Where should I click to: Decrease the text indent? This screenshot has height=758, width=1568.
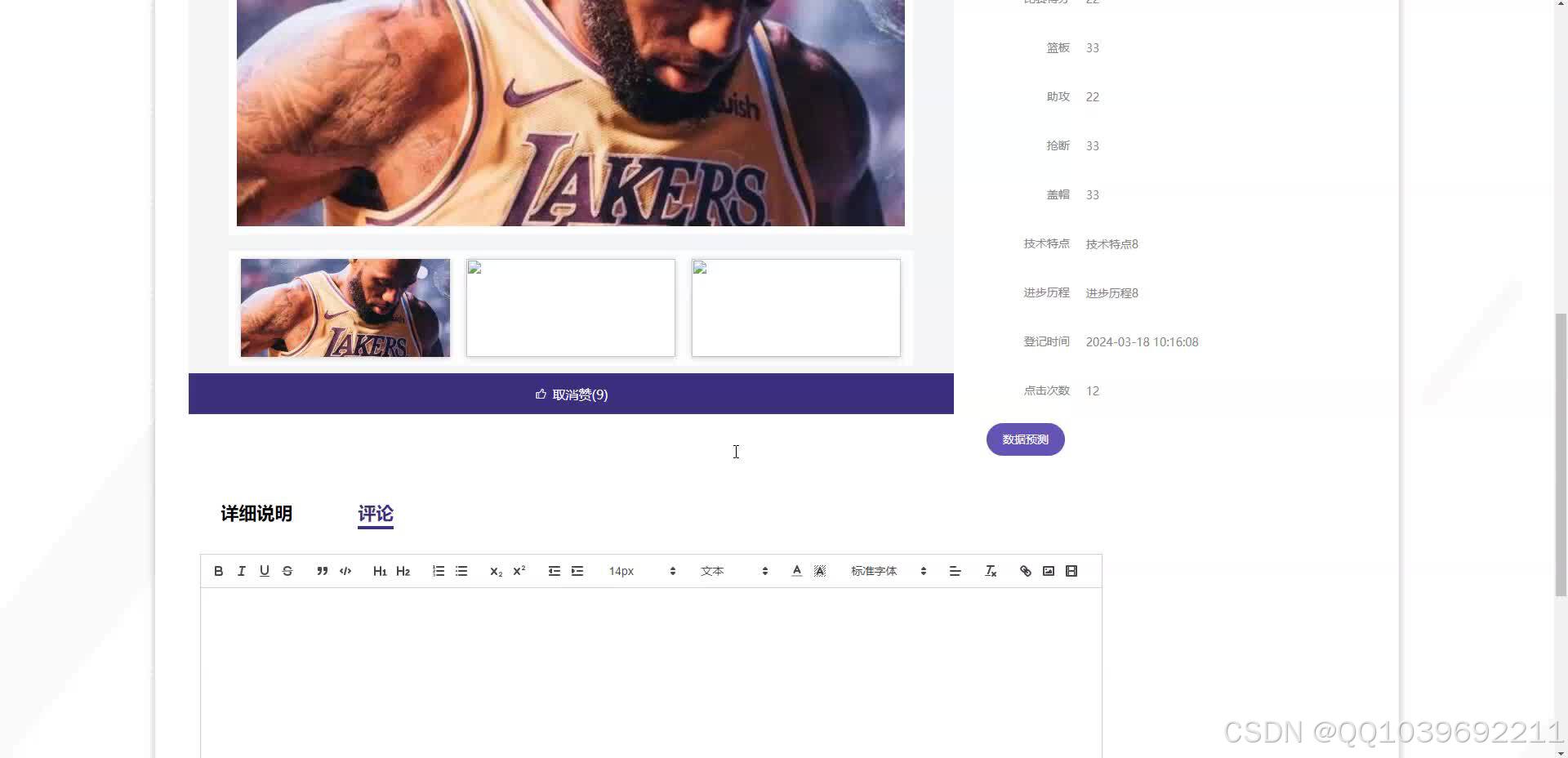[555, 571]
